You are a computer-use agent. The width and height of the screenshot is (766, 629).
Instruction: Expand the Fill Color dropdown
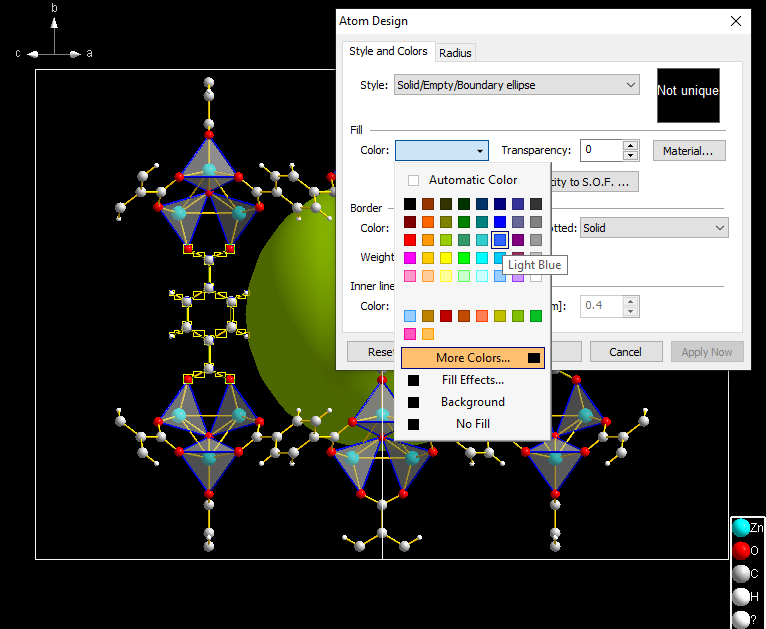tap(480, 150)
